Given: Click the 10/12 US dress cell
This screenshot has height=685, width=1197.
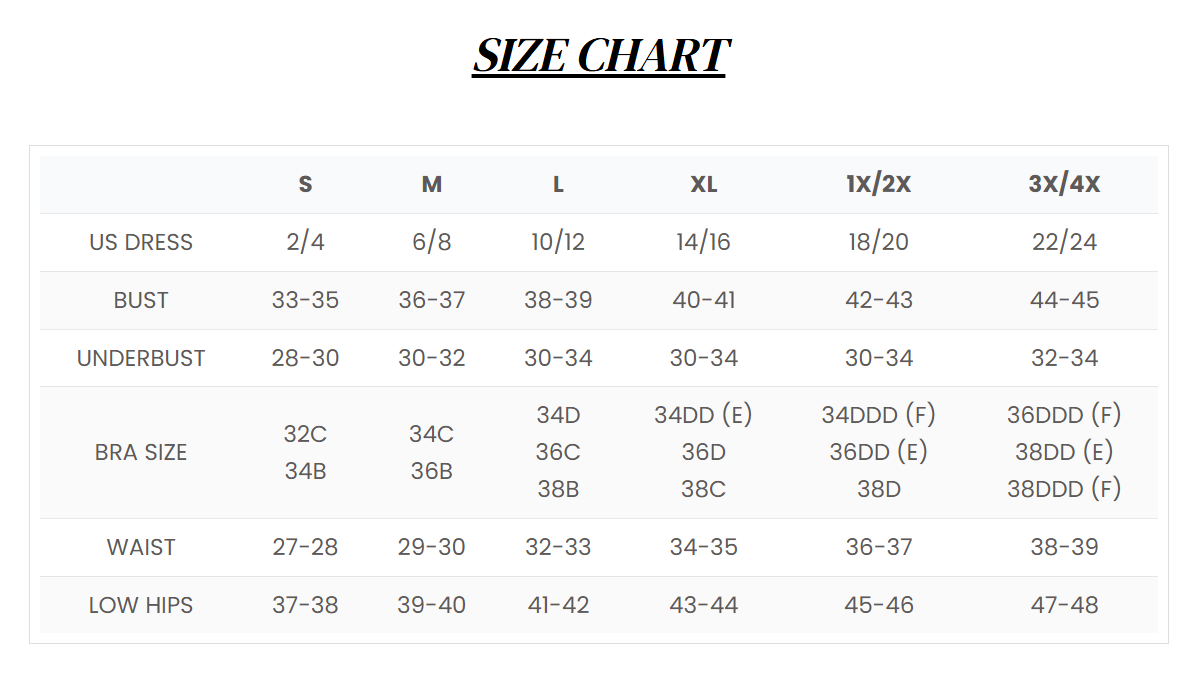Looking at the screenshot, I should (x=558, y=243).
